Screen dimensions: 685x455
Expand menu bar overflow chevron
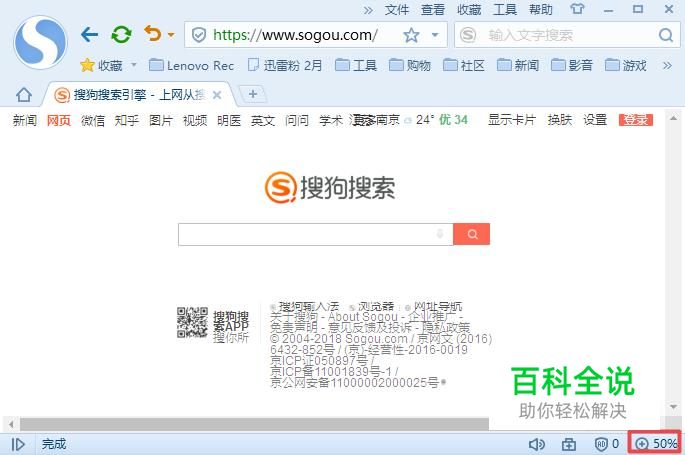coord(368,10)
